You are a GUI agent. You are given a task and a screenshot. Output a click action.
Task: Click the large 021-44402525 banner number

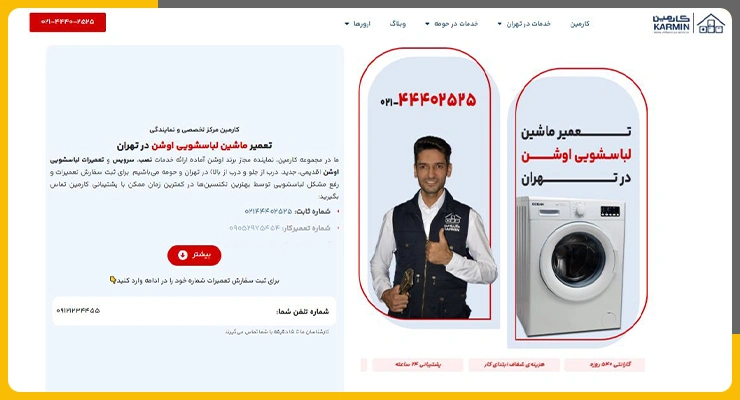428,100
